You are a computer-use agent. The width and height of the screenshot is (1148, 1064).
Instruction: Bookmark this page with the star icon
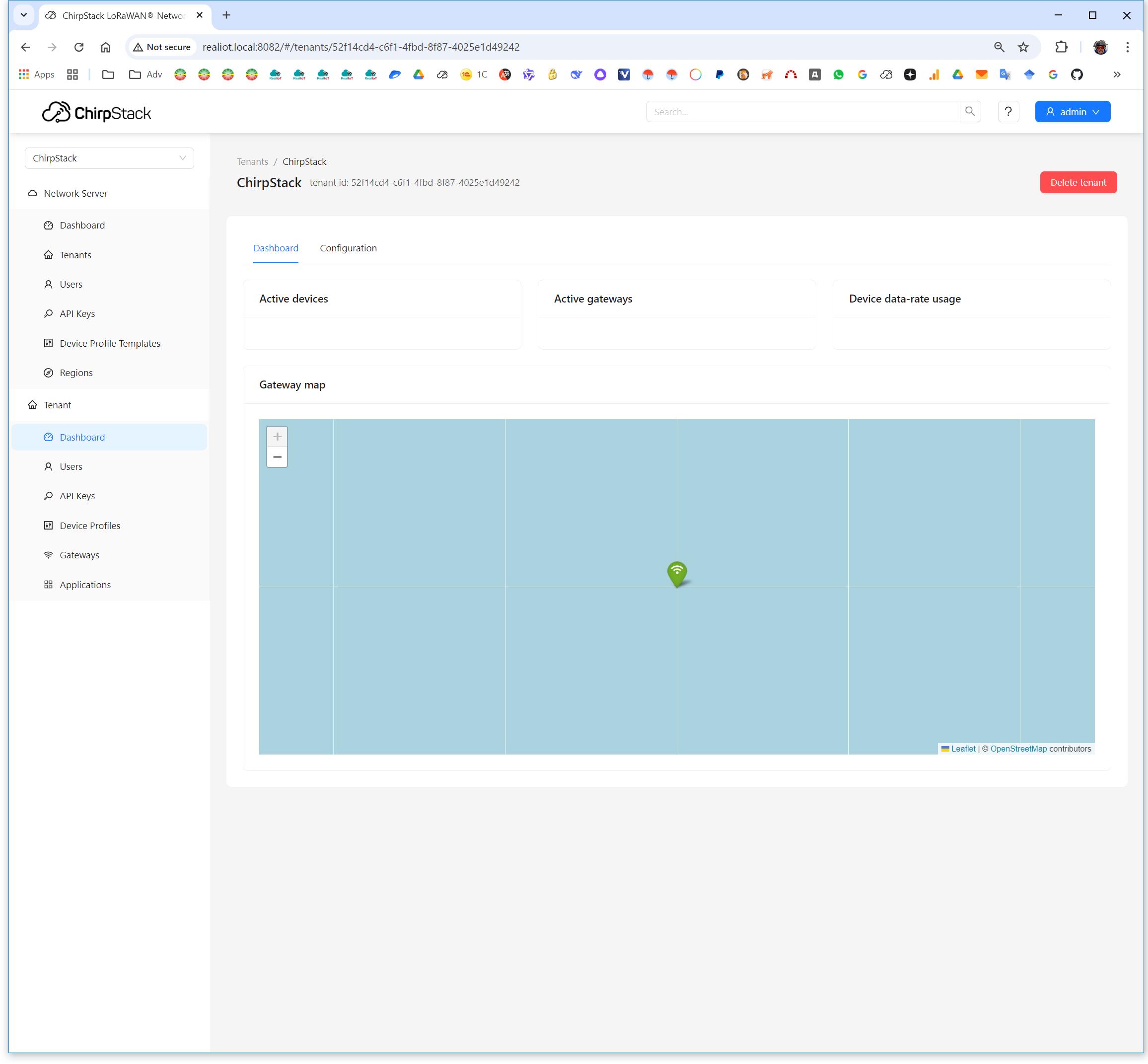[x=1023, y=47]
